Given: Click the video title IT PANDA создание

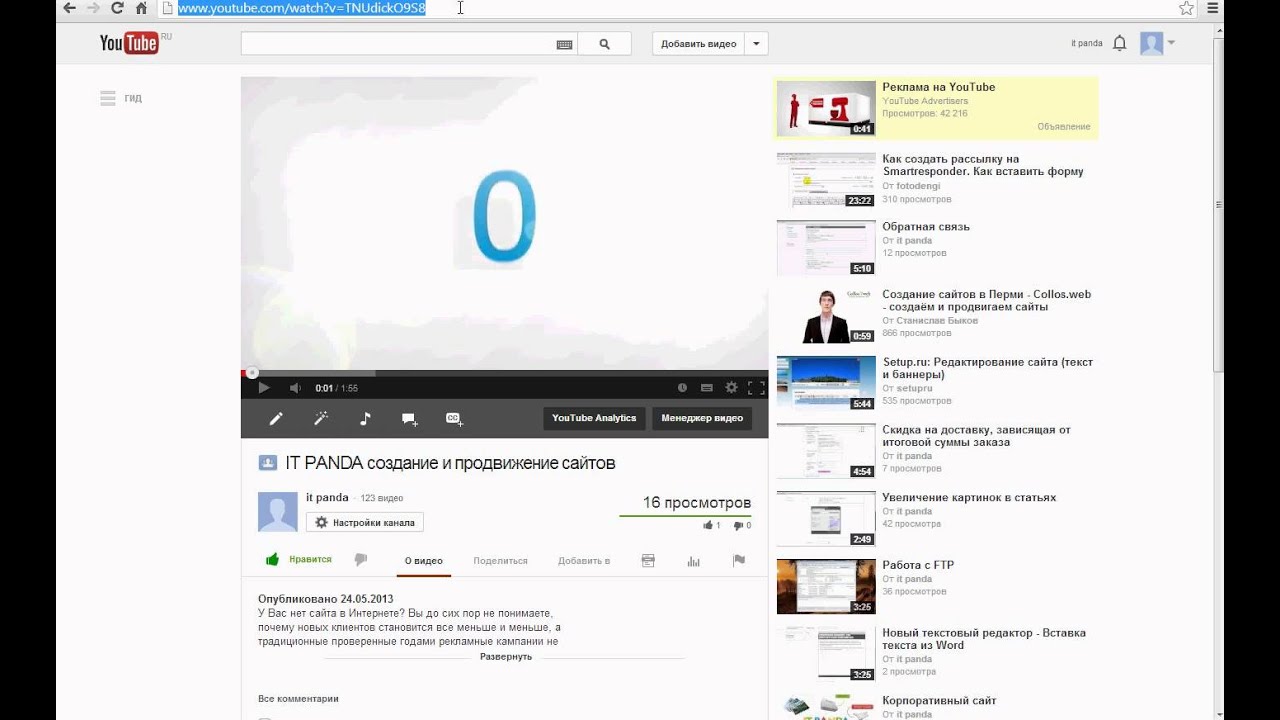Looking at the screenshot, I should (450, 463).
